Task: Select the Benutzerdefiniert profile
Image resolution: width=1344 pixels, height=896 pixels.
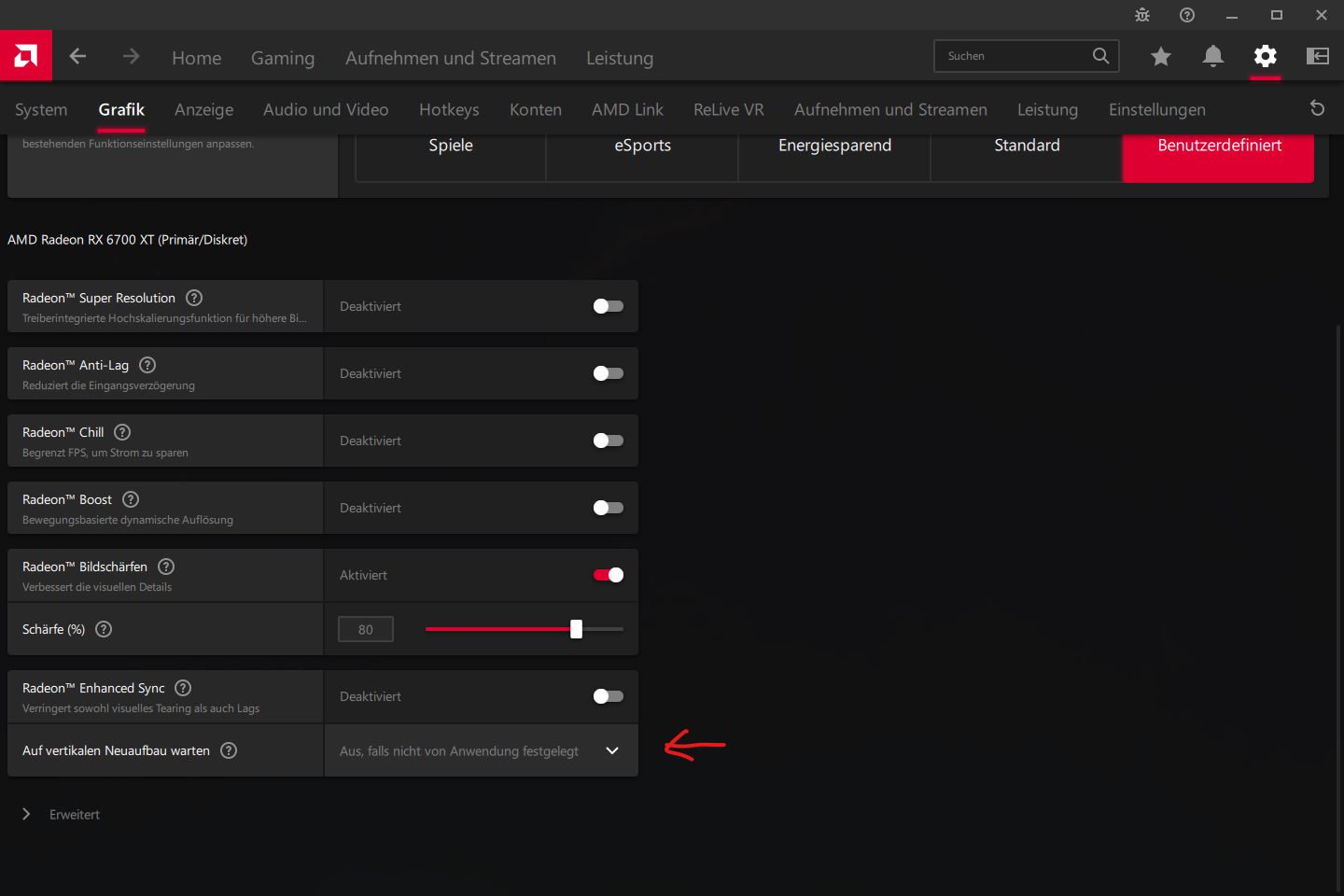Action: [x=1219, y=157]
